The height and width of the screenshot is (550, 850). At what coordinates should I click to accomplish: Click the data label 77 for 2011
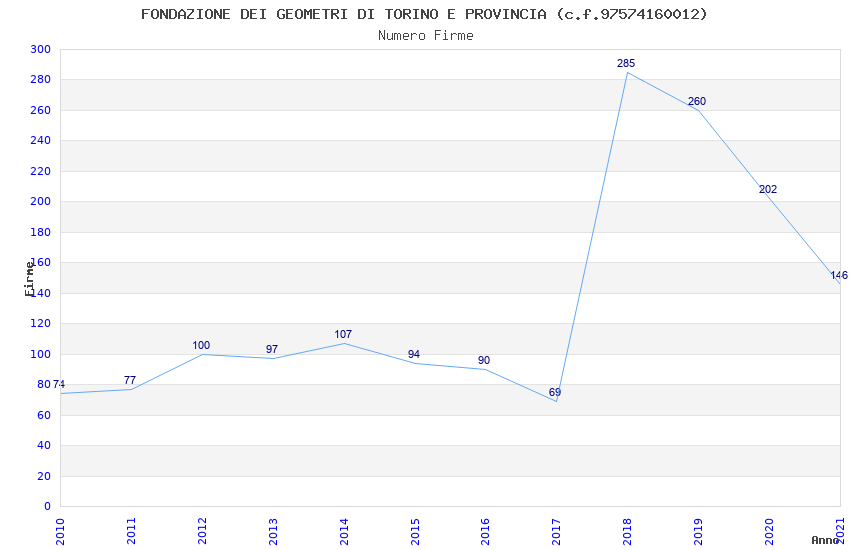130,380
